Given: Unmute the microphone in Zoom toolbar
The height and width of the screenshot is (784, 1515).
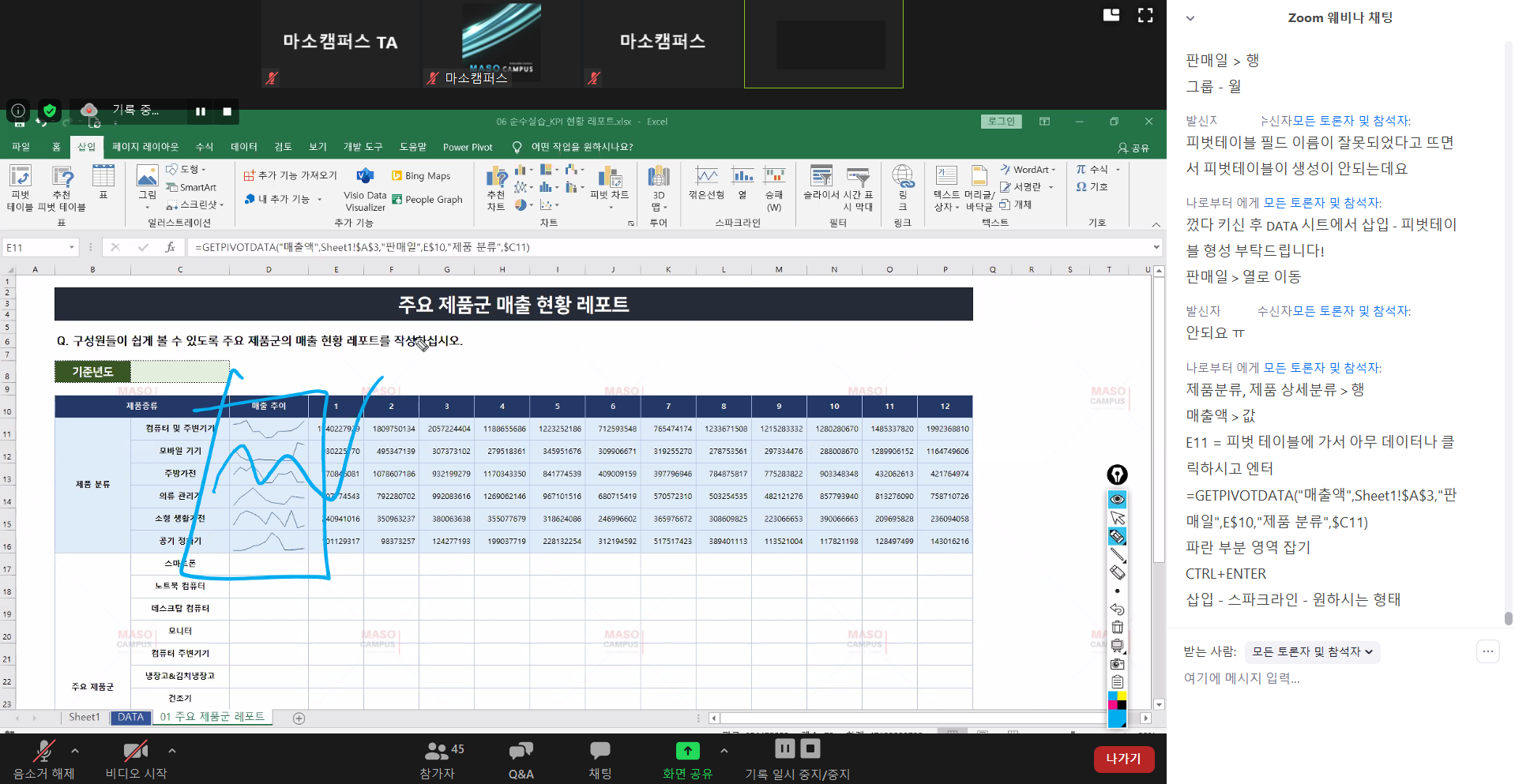Looking at the screenshot, I should [x=43, y=760].
